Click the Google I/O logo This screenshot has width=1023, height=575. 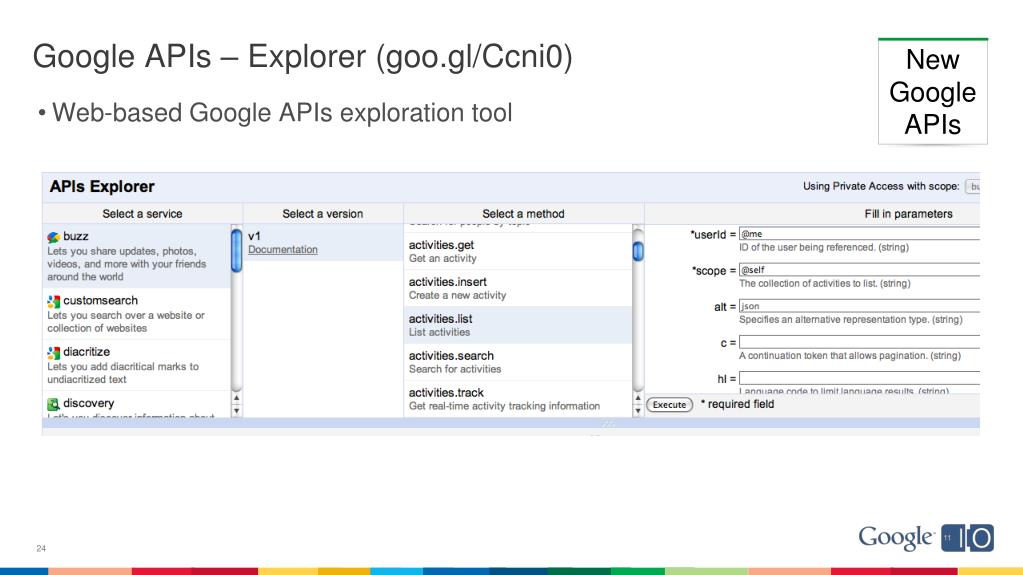pos(926,538)
